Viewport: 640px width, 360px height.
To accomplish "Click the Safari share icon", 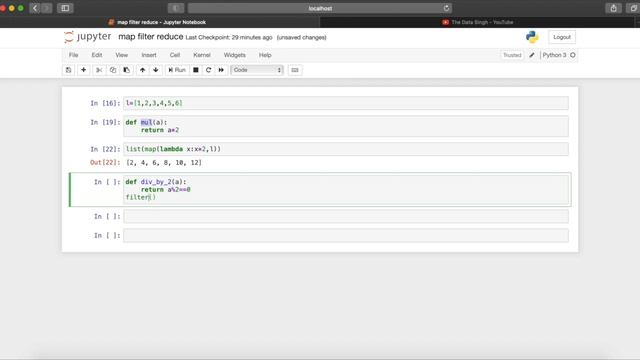I will [x=613, y=8].
